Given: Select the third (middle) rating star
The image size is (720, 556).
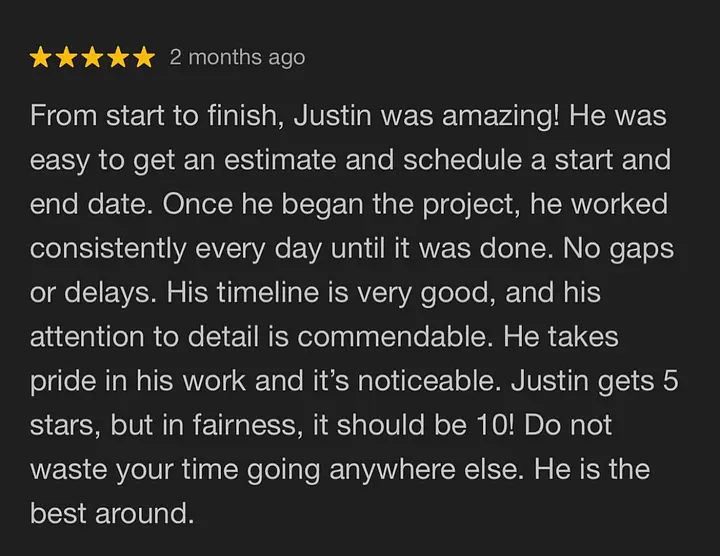Looking at the screenshot, I should pyautogui.click(x=93, y=57).
